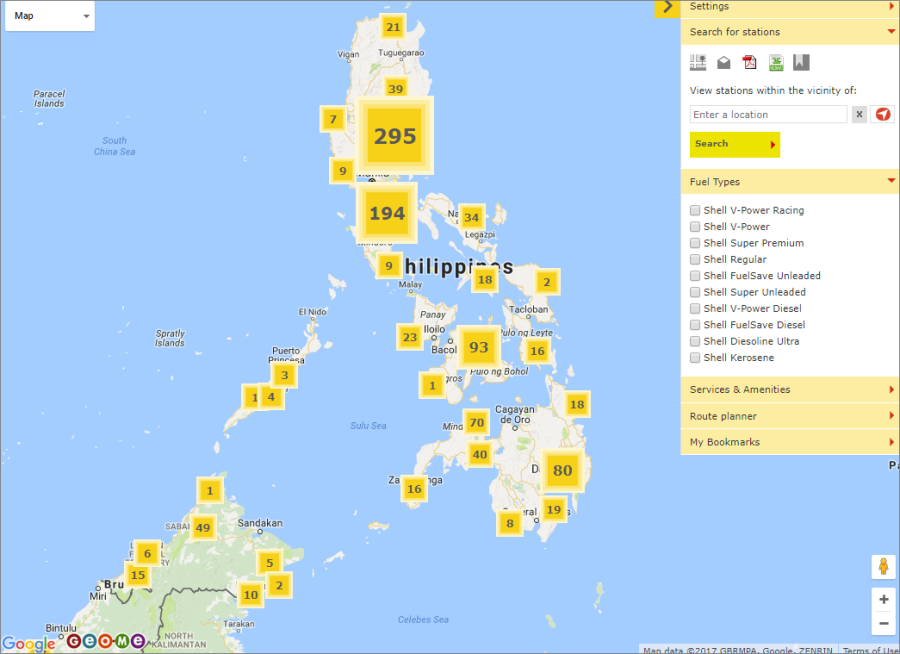Expand the Settings section
Viewport: 900px width, 654px height.
[x=790, y=7]
